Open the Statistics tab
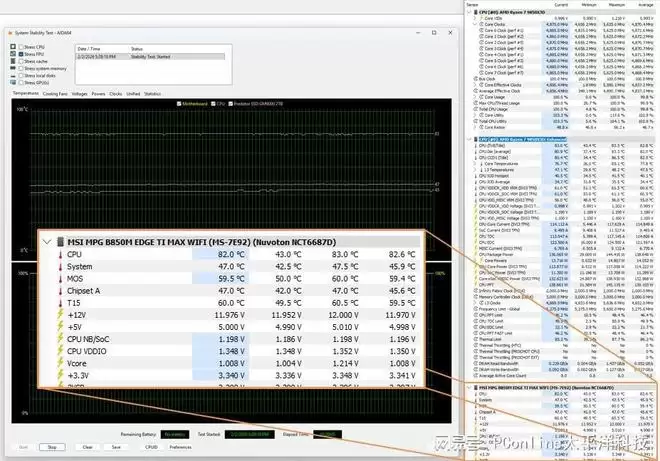 pyautogui.click(x=152, y=93)
